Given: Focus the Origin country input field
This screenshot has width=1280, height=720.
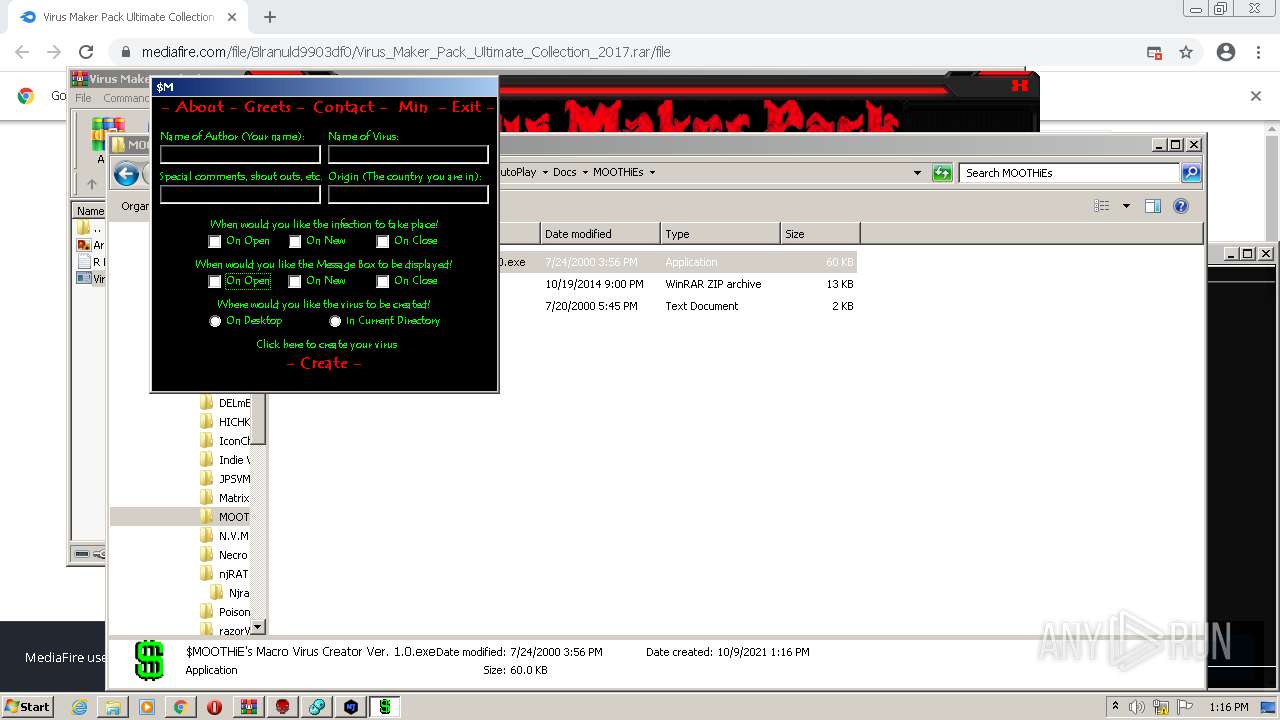Looking at the screenshot, I should [x=408, y=194].
